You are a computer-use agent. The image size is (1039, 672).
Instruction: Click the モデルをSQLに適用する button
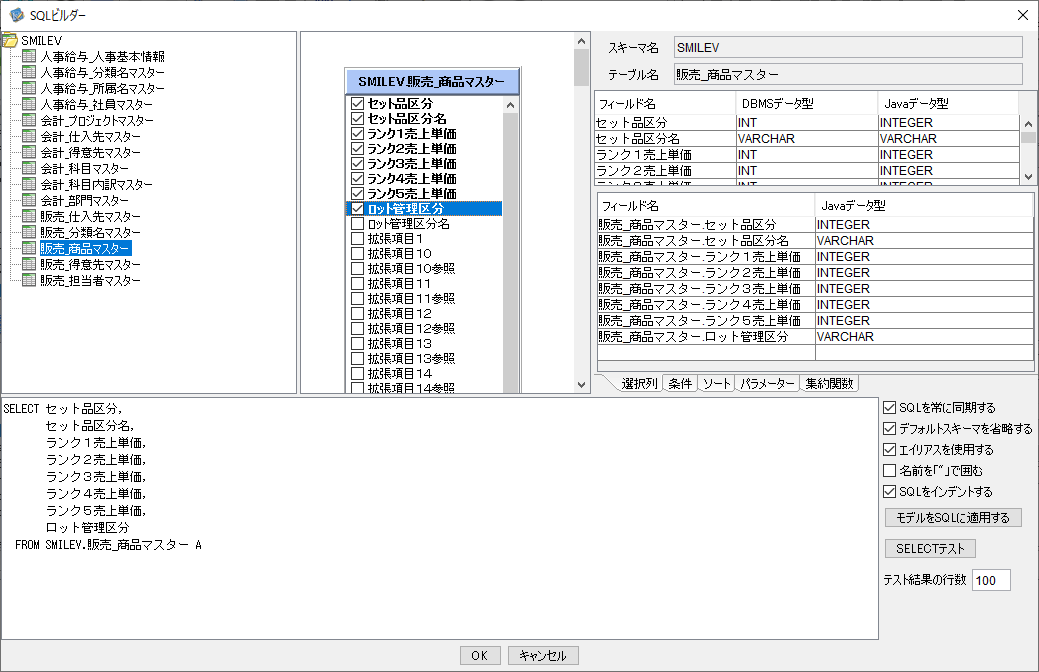[x=953, y=518]
